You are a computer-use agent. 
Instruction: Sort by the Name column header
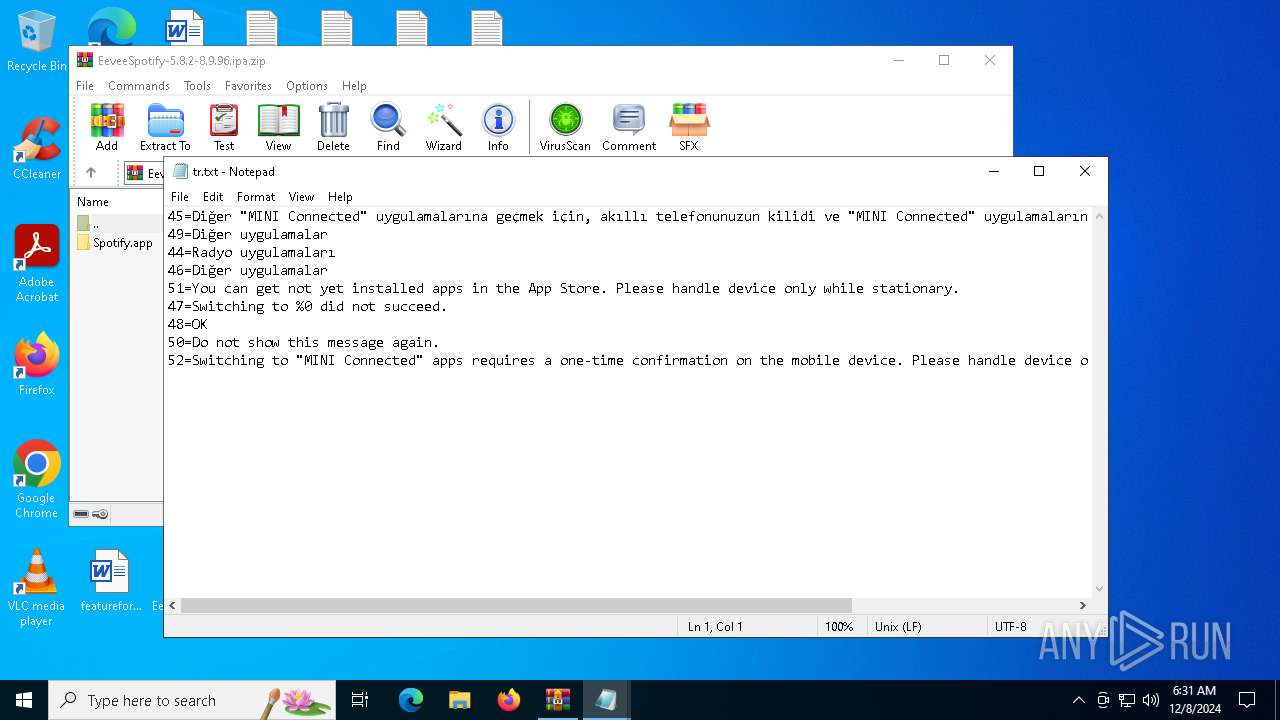93,202
